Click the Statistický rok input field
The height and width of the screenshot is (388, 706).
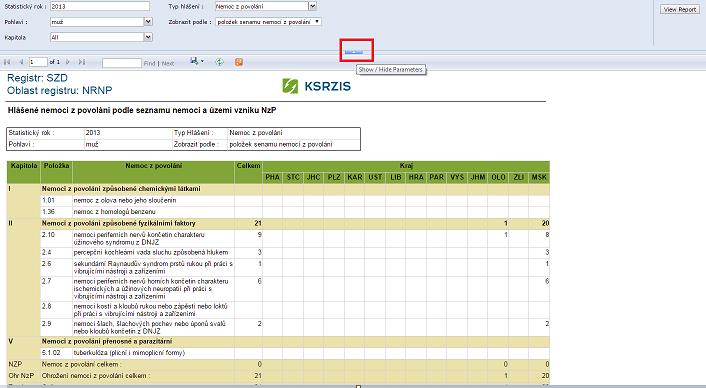coord(100,6)
